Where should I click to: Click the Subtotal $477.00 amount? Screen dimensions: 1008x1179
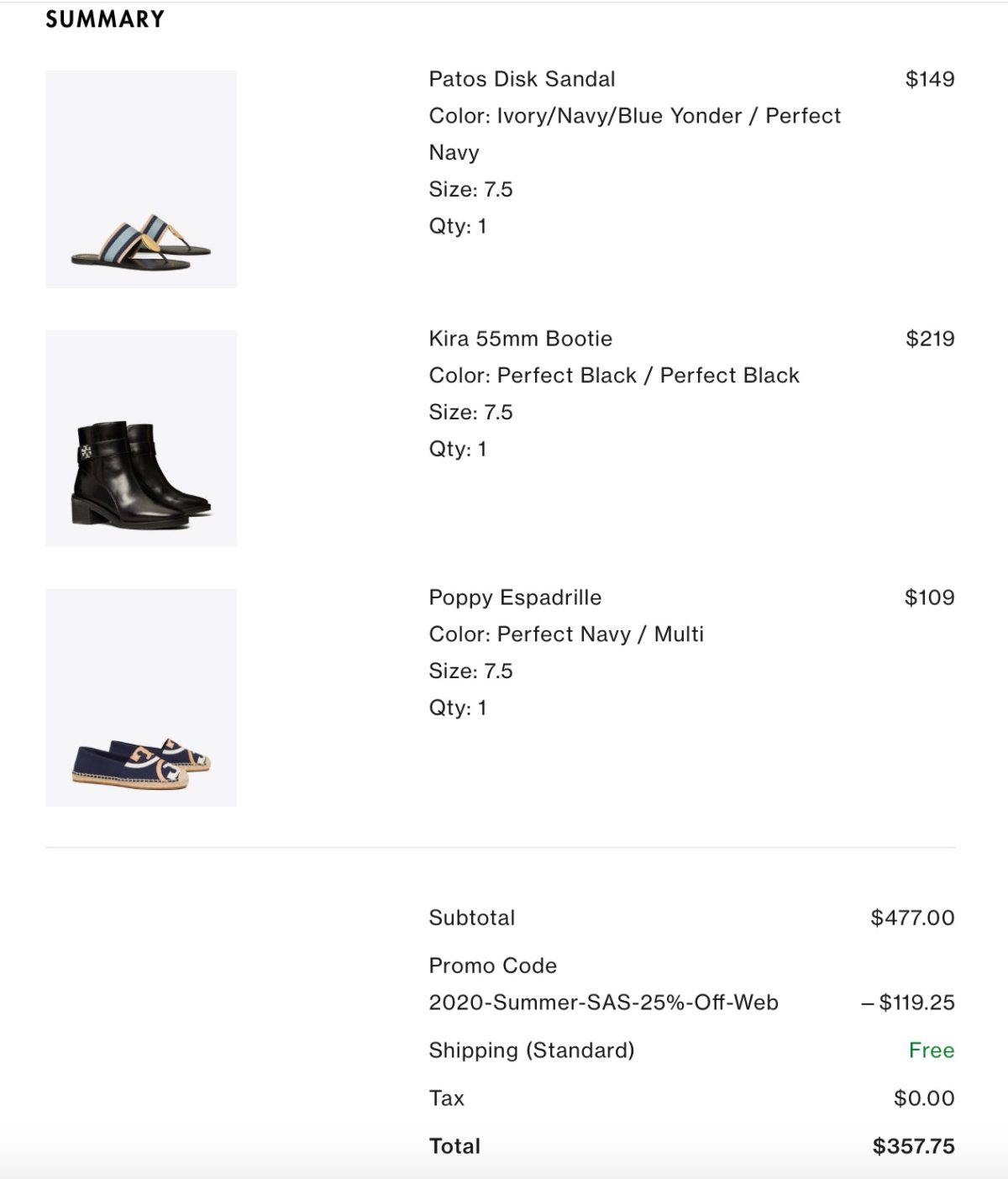point(912,918)
